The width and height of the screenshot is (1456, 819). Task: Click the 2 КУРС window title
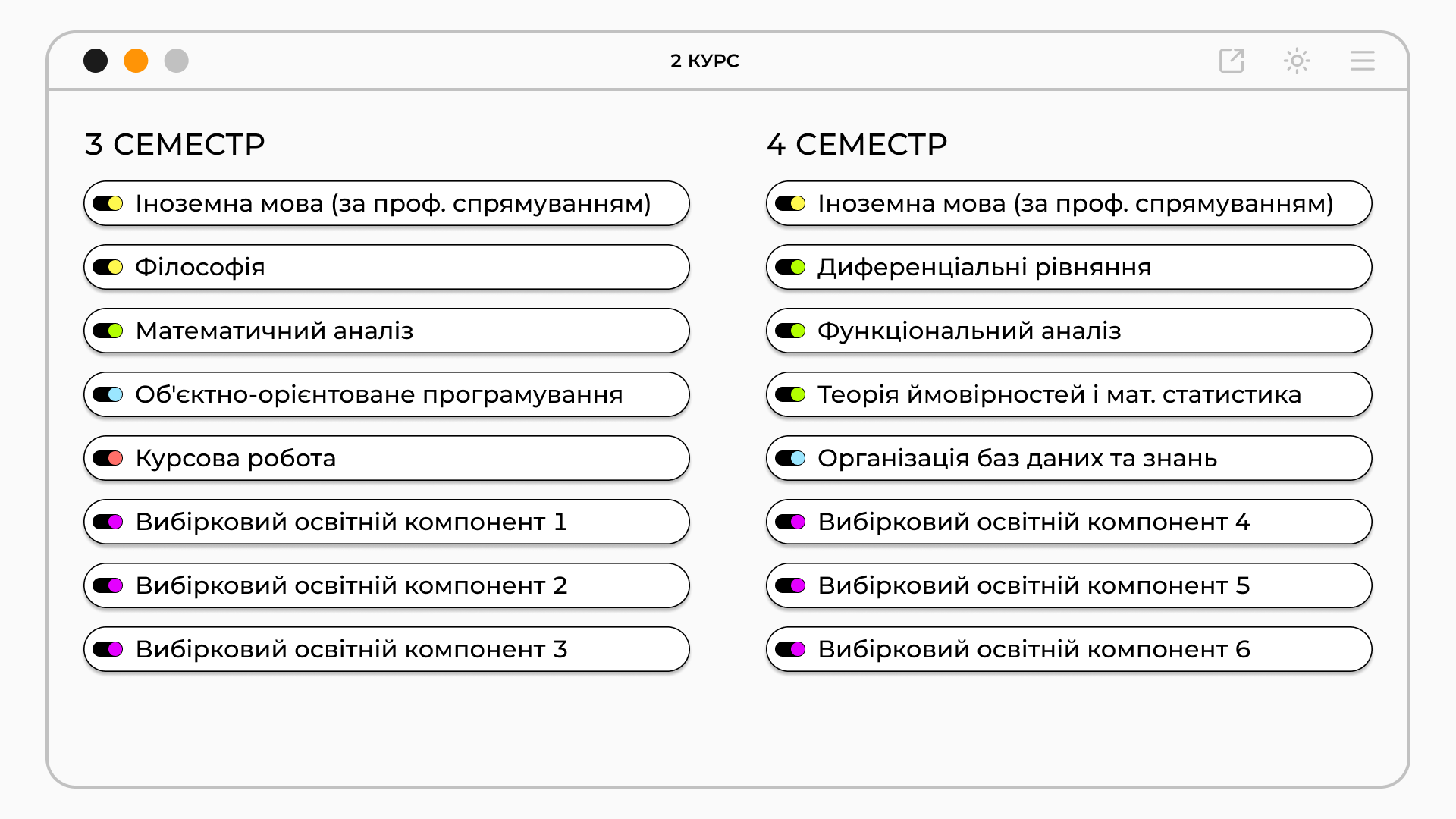(x=704, y=61)
